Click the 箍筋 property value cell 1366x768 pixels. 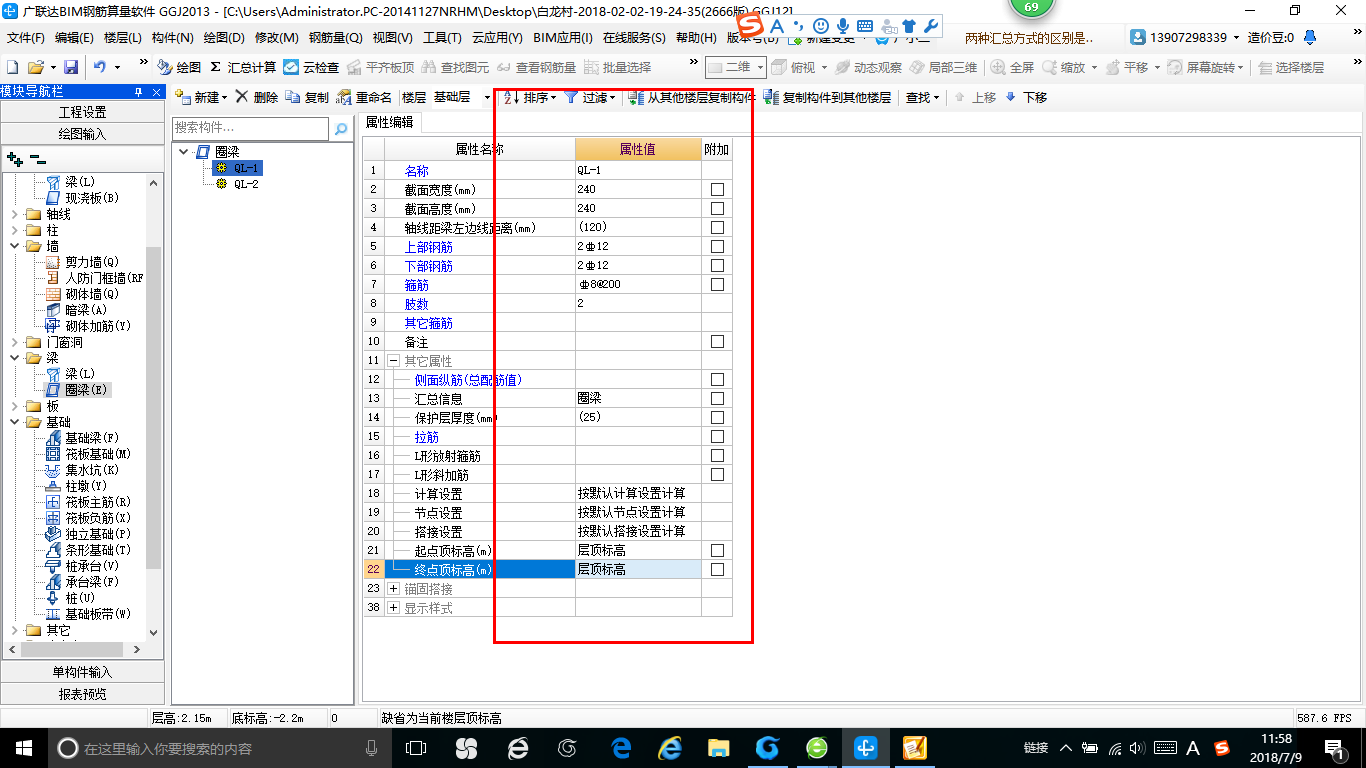638,285
